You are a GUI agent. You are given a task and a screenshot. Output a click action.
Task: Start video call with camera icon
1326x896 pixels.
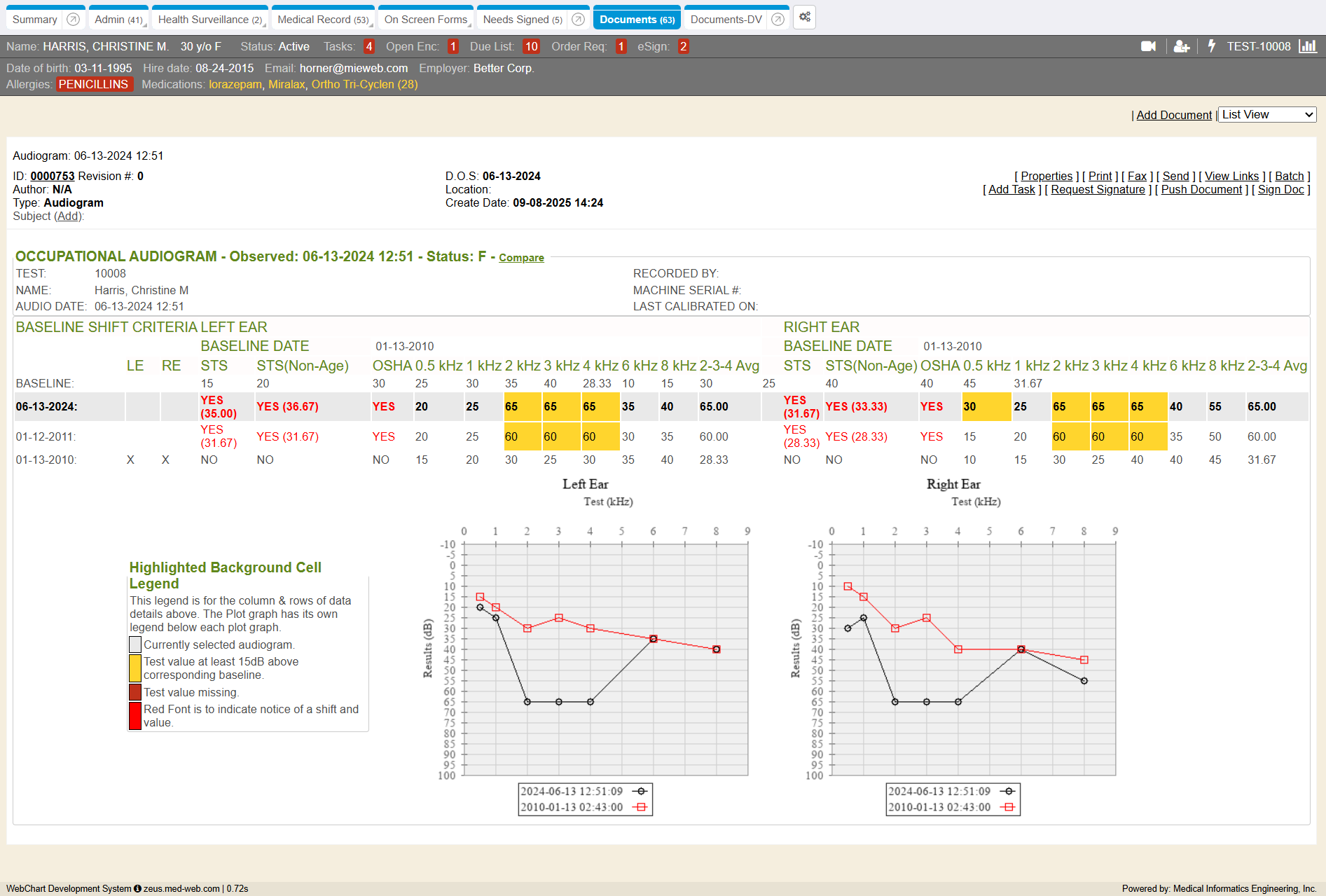[x=1148, y=46]
